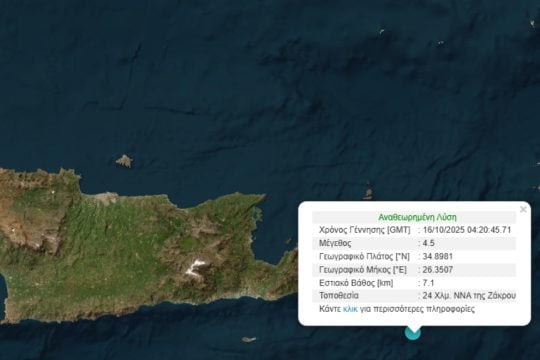The image size is (540, 360).
Task: Select location text '24 Χλμ. ΝΝΑ της Ζάκρου'
Action: click(469, 296)
